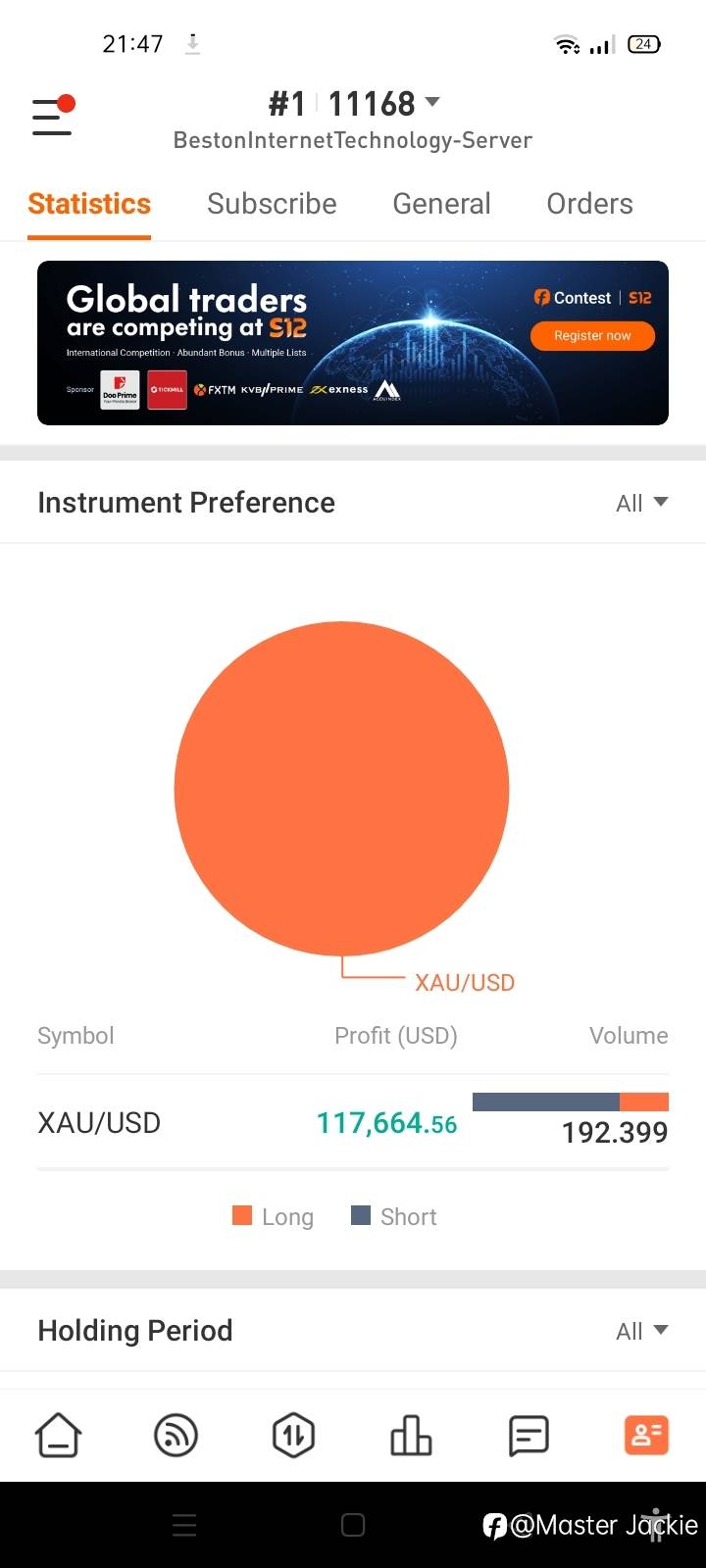Switch to the Orders tab
Screen dimensions: 706x1568
pos(589,204)
